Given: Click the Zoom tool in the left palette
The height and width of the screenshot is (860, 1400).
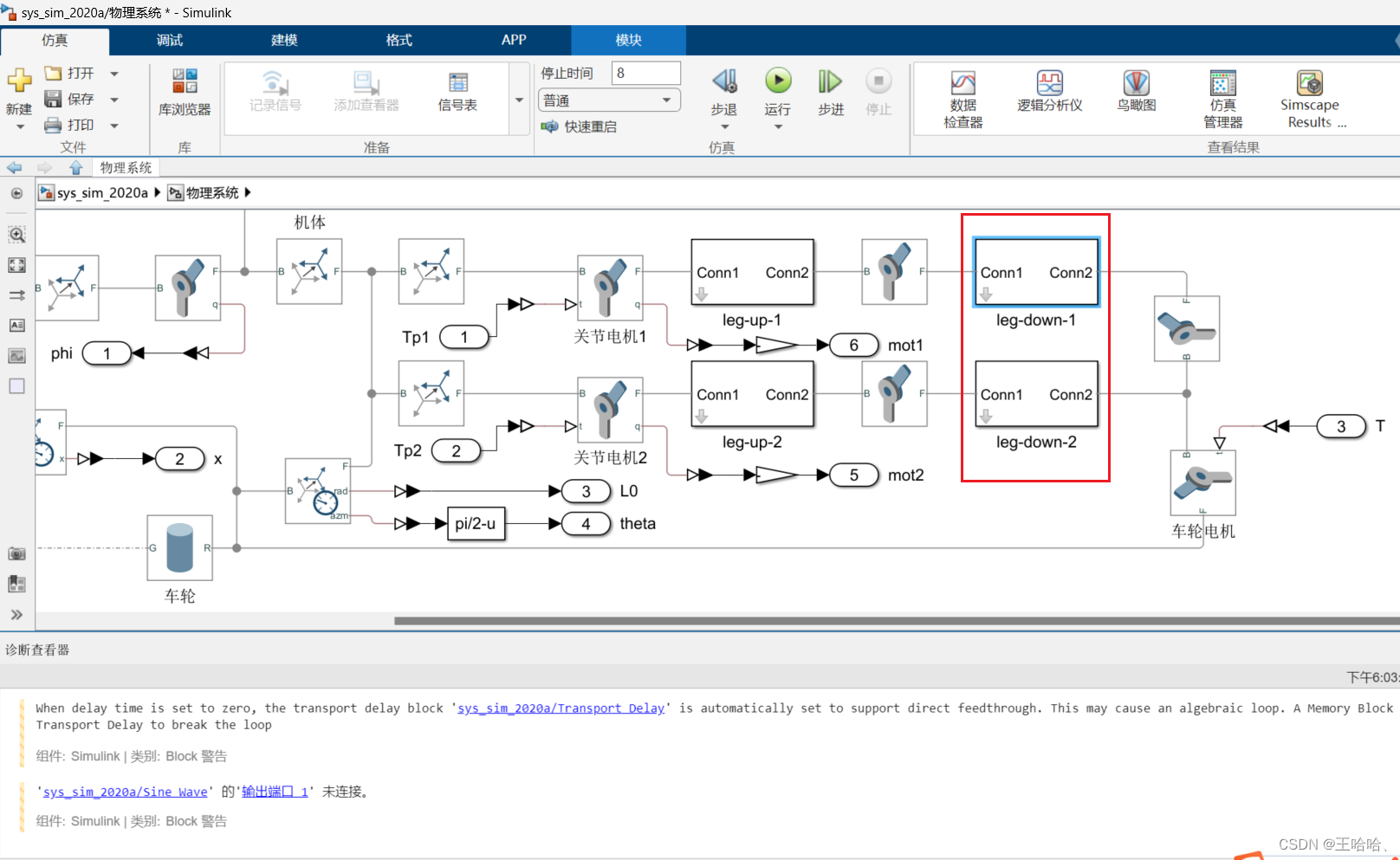Looking at the screenshot, I should [x=16, y=235].
